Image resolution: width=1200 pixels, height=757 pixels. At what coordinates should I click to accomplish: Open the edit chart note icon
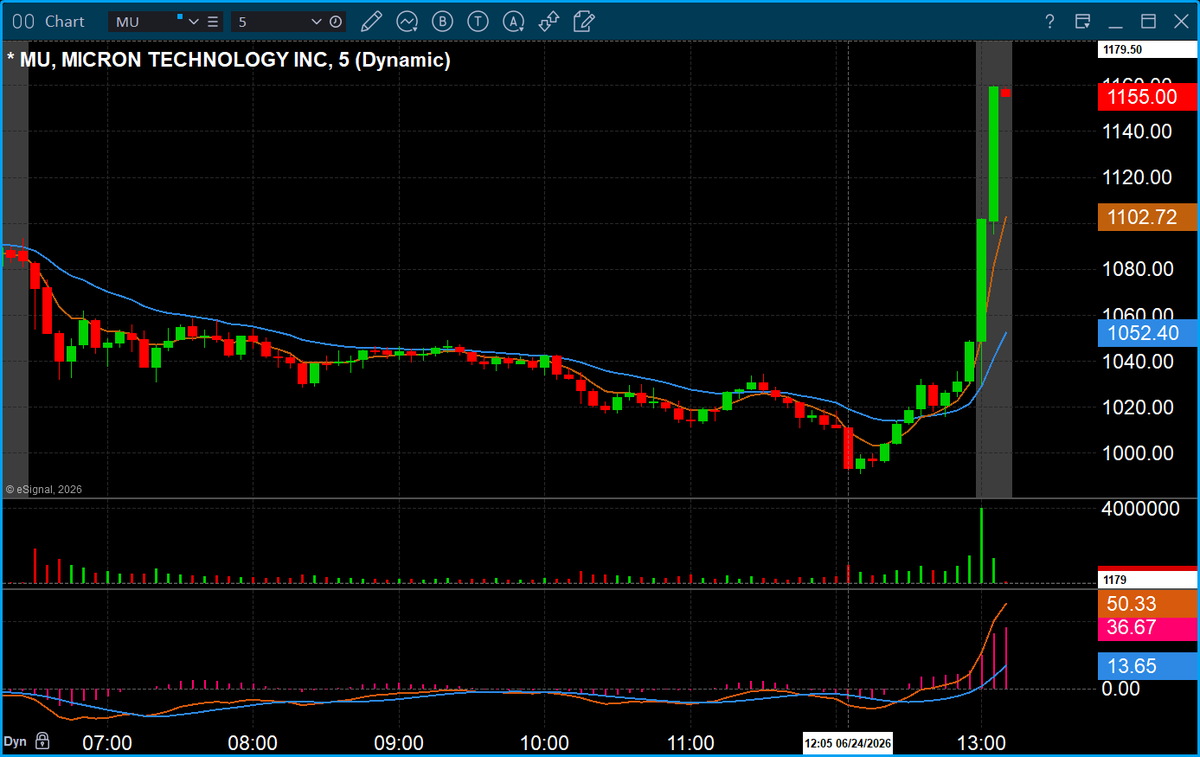(585, 21)
